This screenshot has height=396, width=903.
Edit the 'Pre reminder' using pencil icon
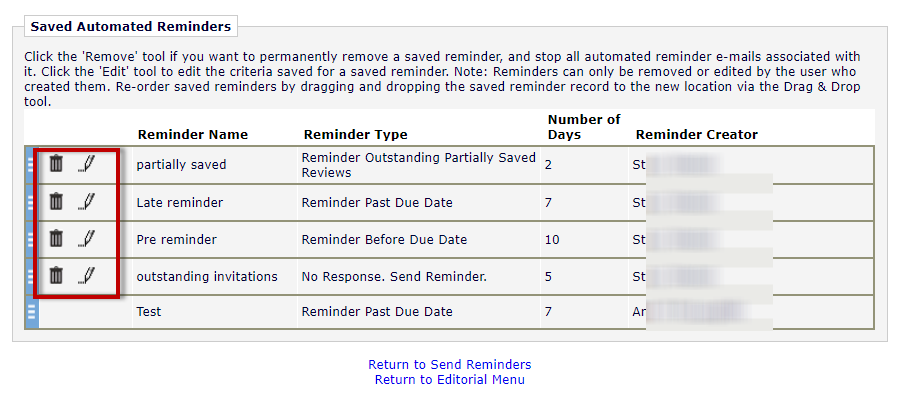[86, 238]
